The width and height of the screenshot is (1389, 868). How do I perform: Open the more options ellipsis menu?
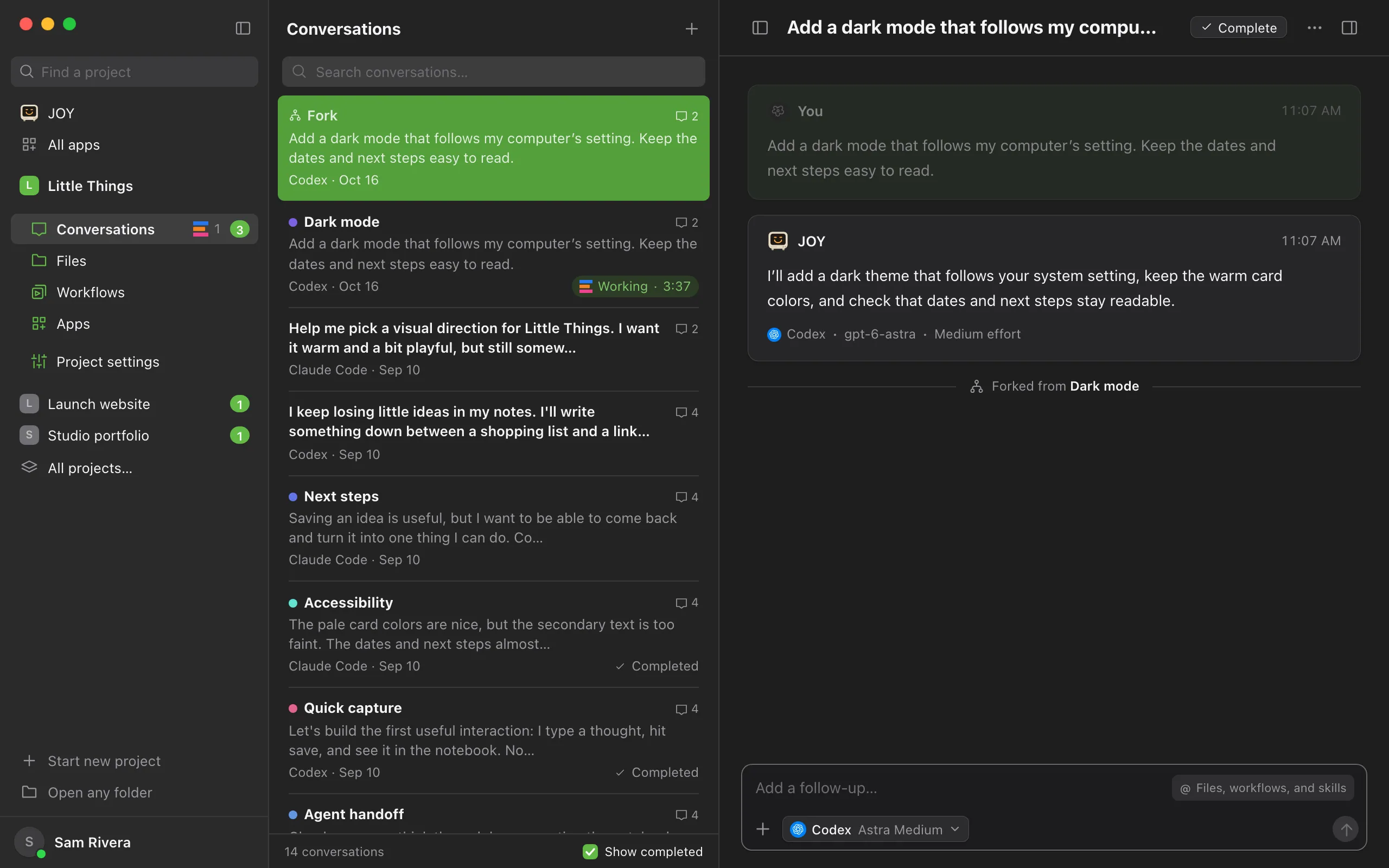[x=1314, y=28]
